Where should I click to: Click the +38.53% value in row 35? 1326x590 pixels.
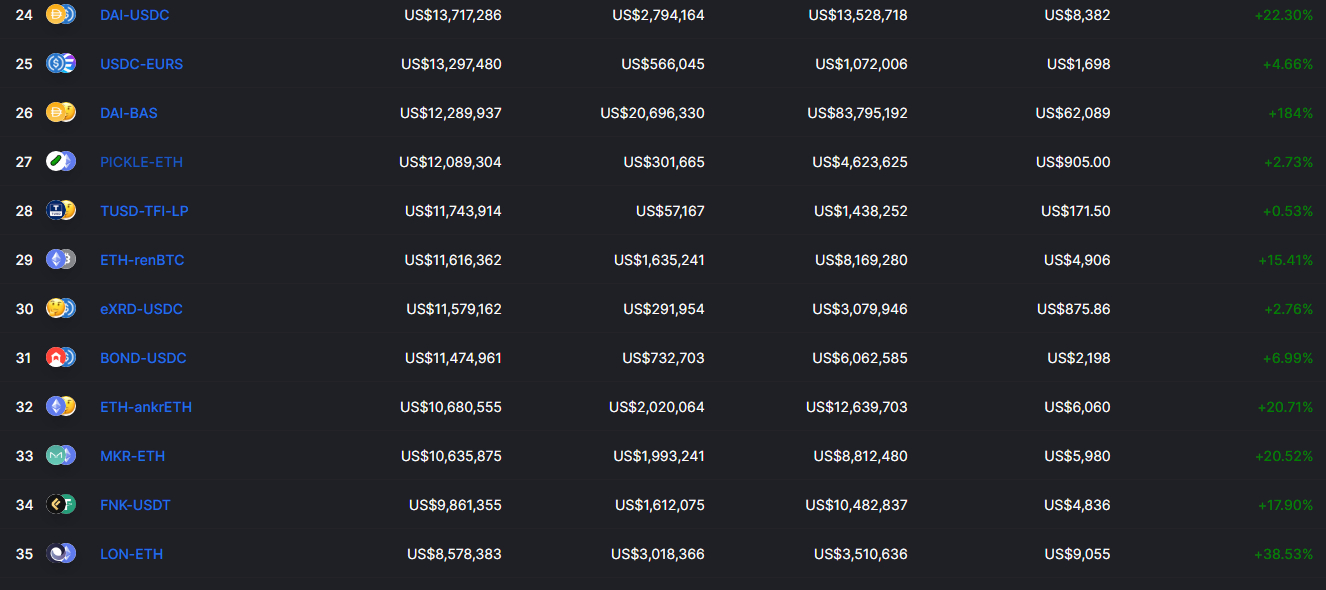(1283, 554)
